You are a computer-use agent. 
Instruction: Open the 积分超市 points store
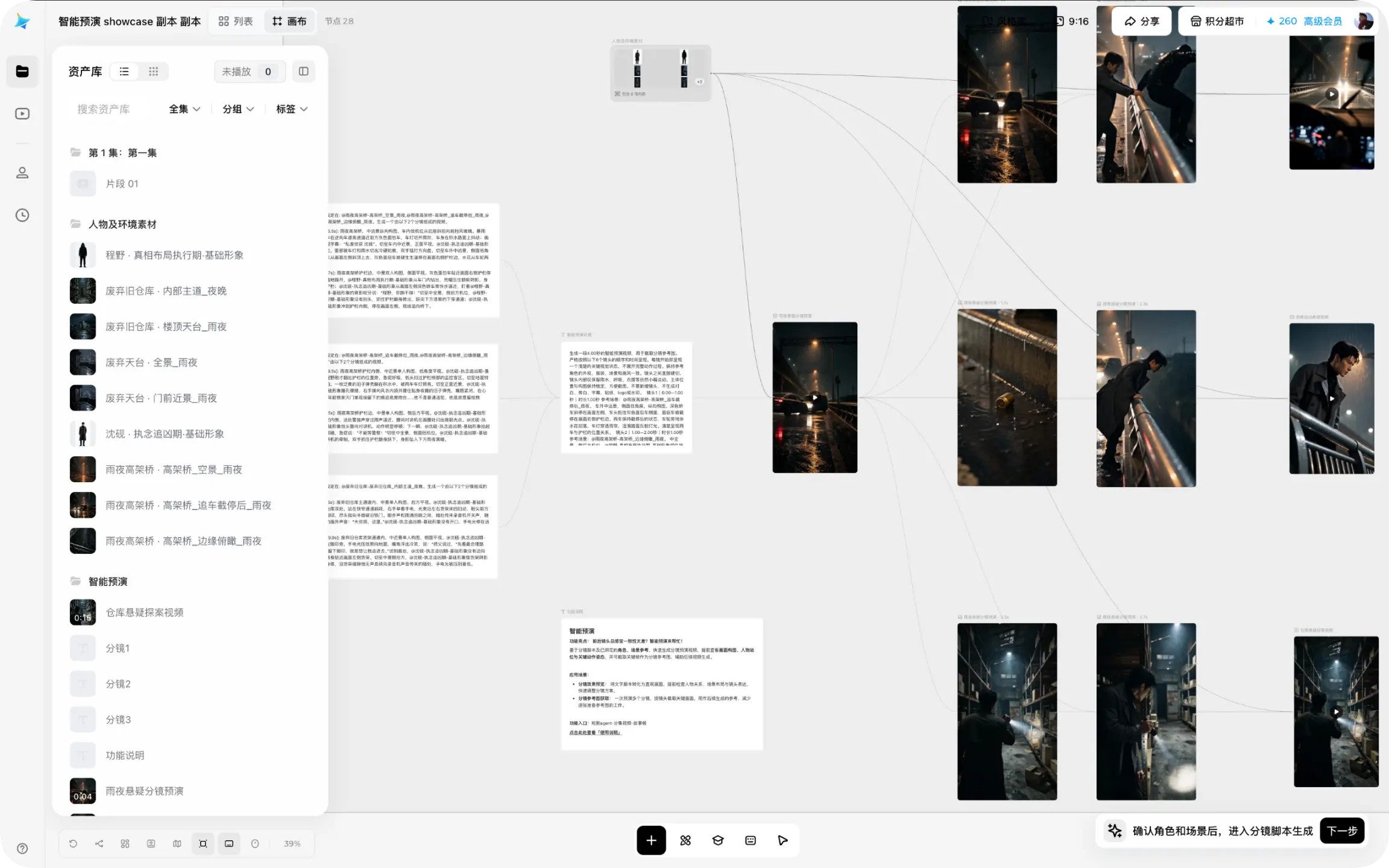pyautogui.click(x=1217, y=21)
